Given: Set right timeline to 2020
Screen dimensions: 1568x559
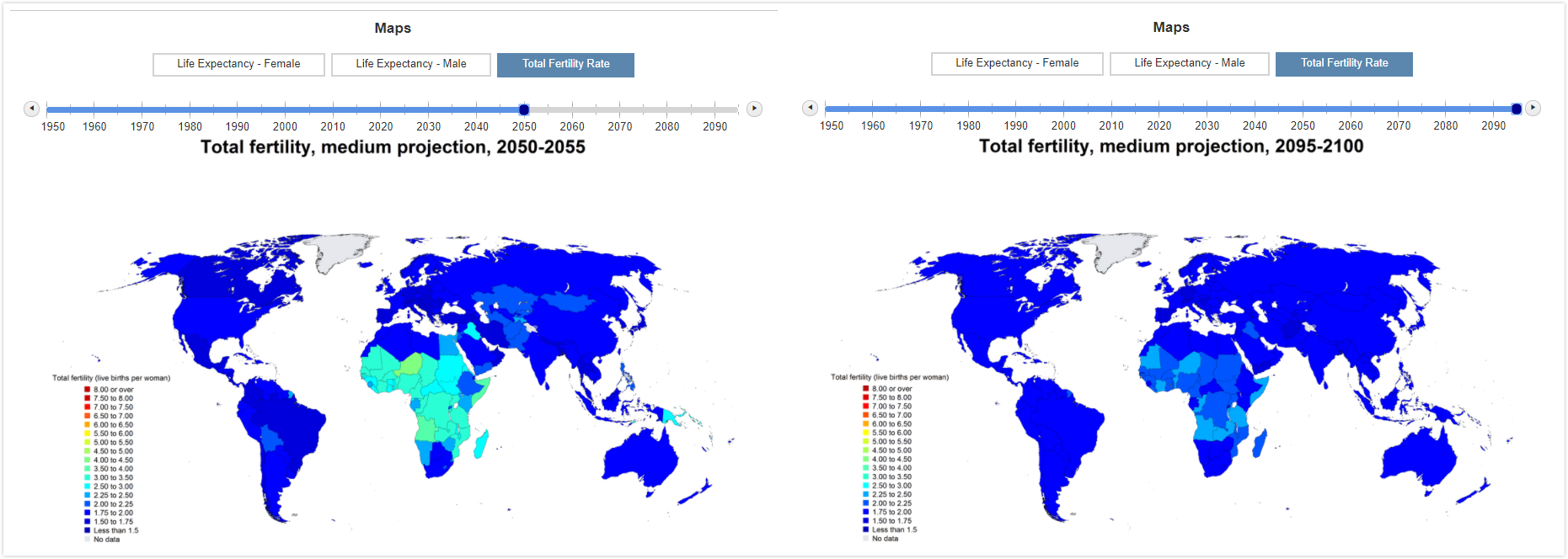Looking at the screenshot, I should point(1159,109).
